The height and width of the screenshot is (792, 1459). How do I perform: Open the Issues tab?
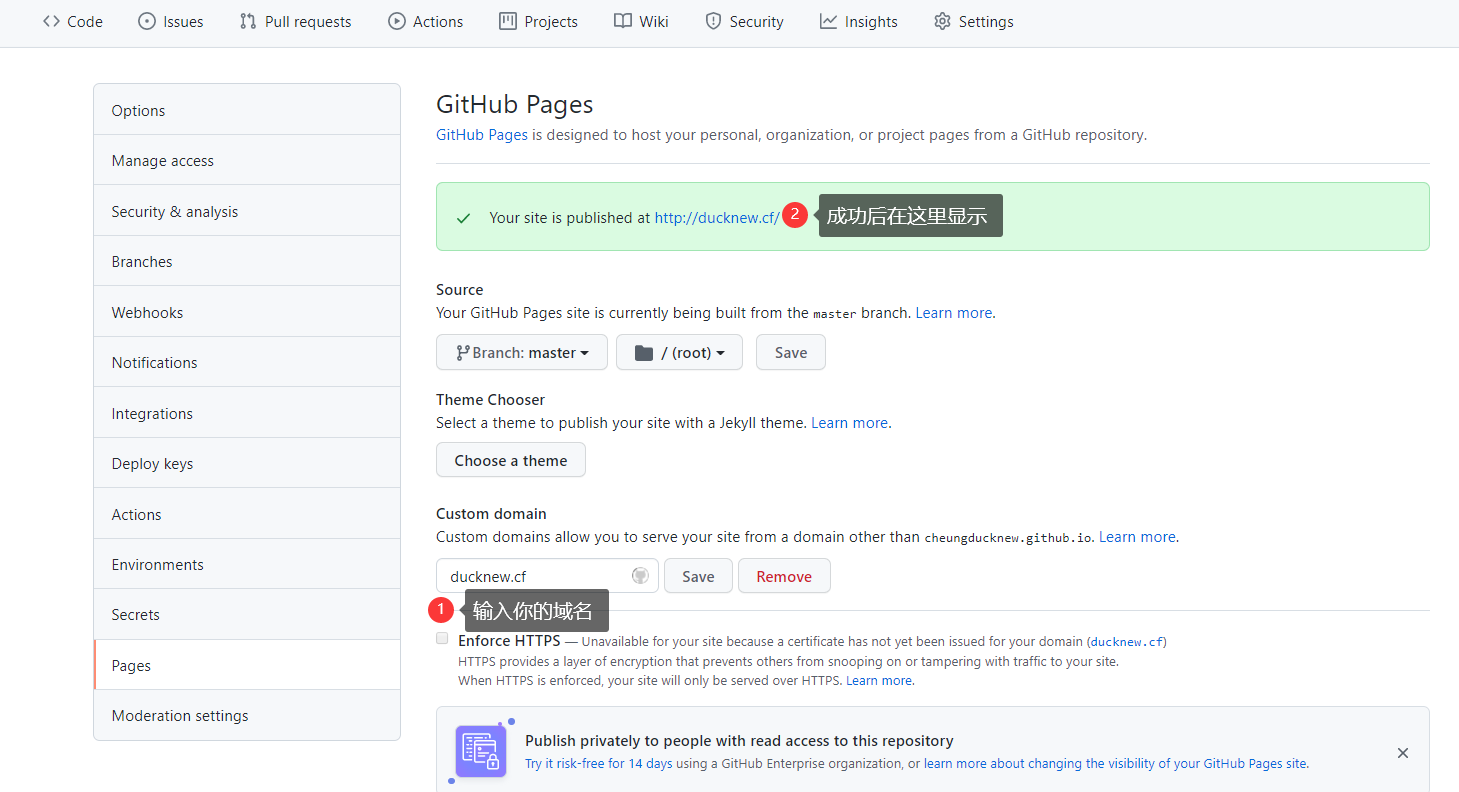tap(171, 21)
